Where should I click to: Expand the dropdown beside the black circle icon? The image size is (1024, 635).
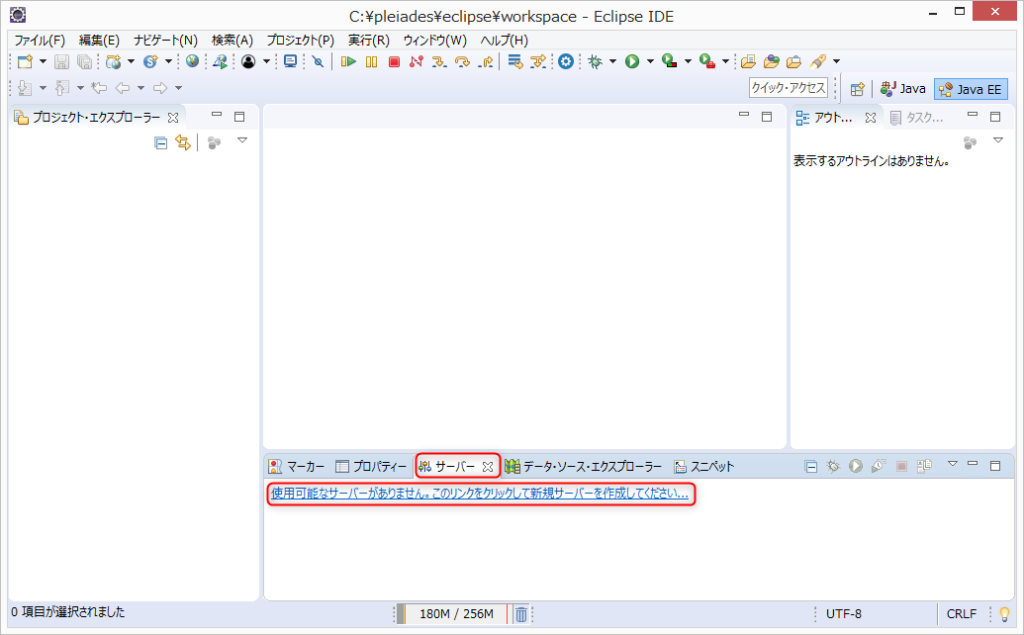click(266, 61)
